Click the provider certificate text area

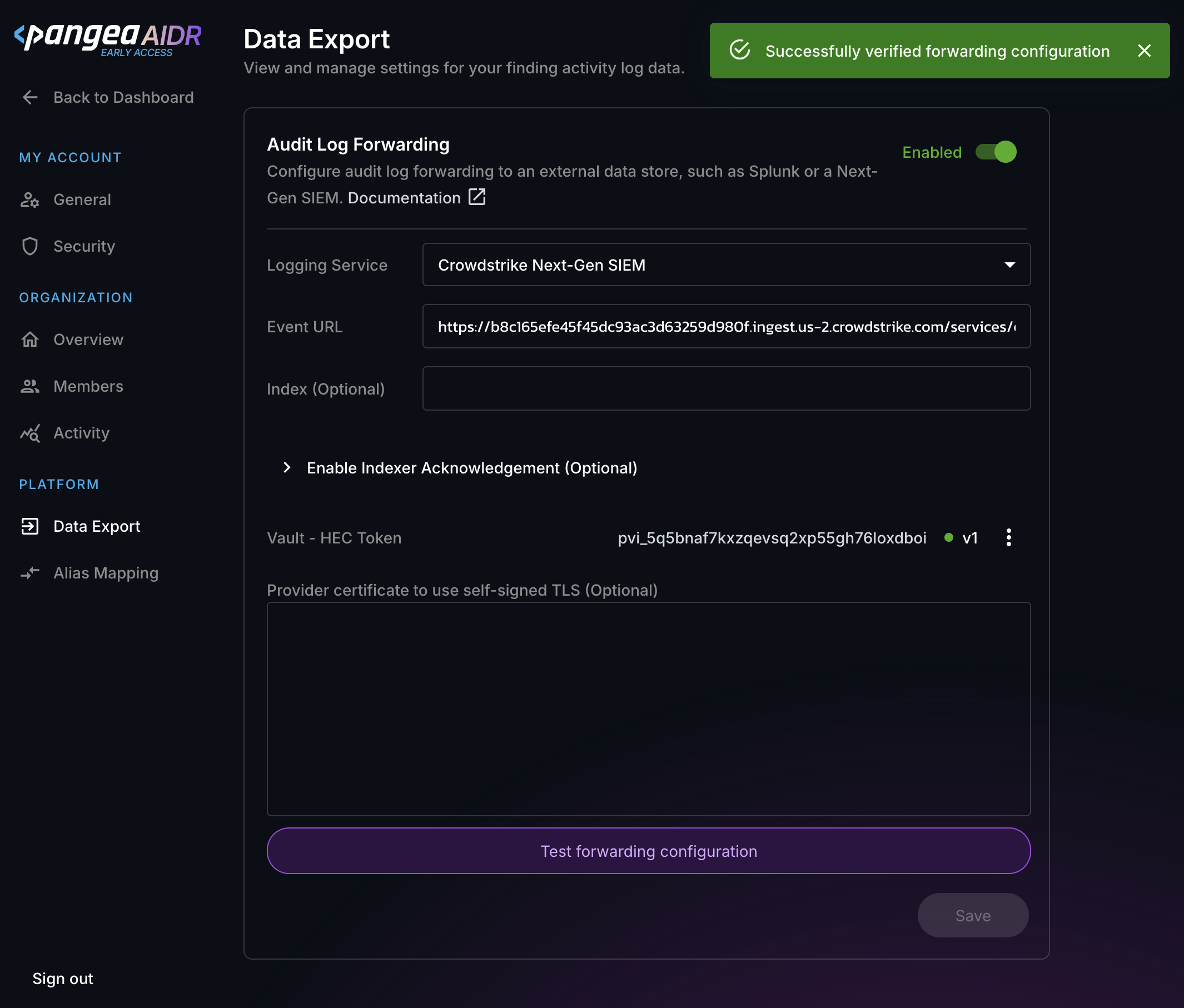(x=648, y=708)
